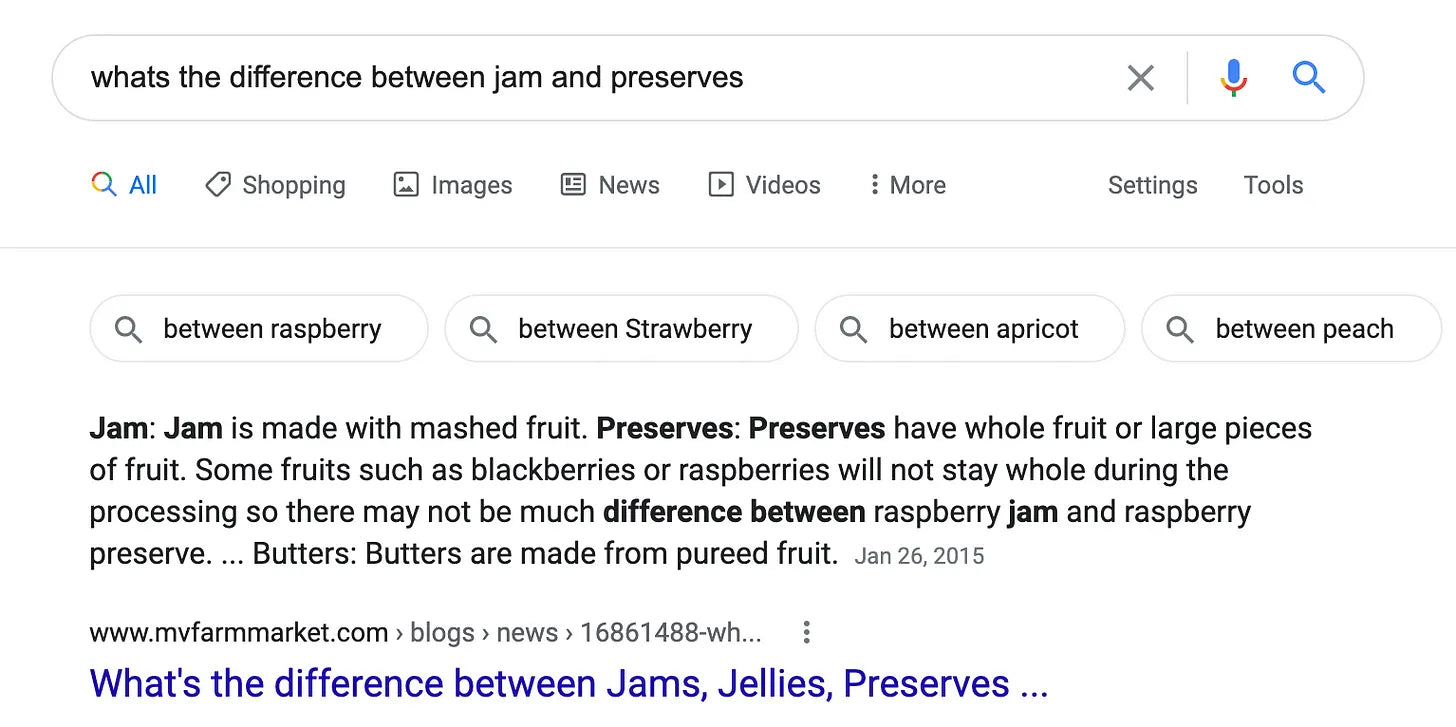Select the 'between peach' suggestion chip
Screen dimensions: 1456x727
tap(1291, 328)
